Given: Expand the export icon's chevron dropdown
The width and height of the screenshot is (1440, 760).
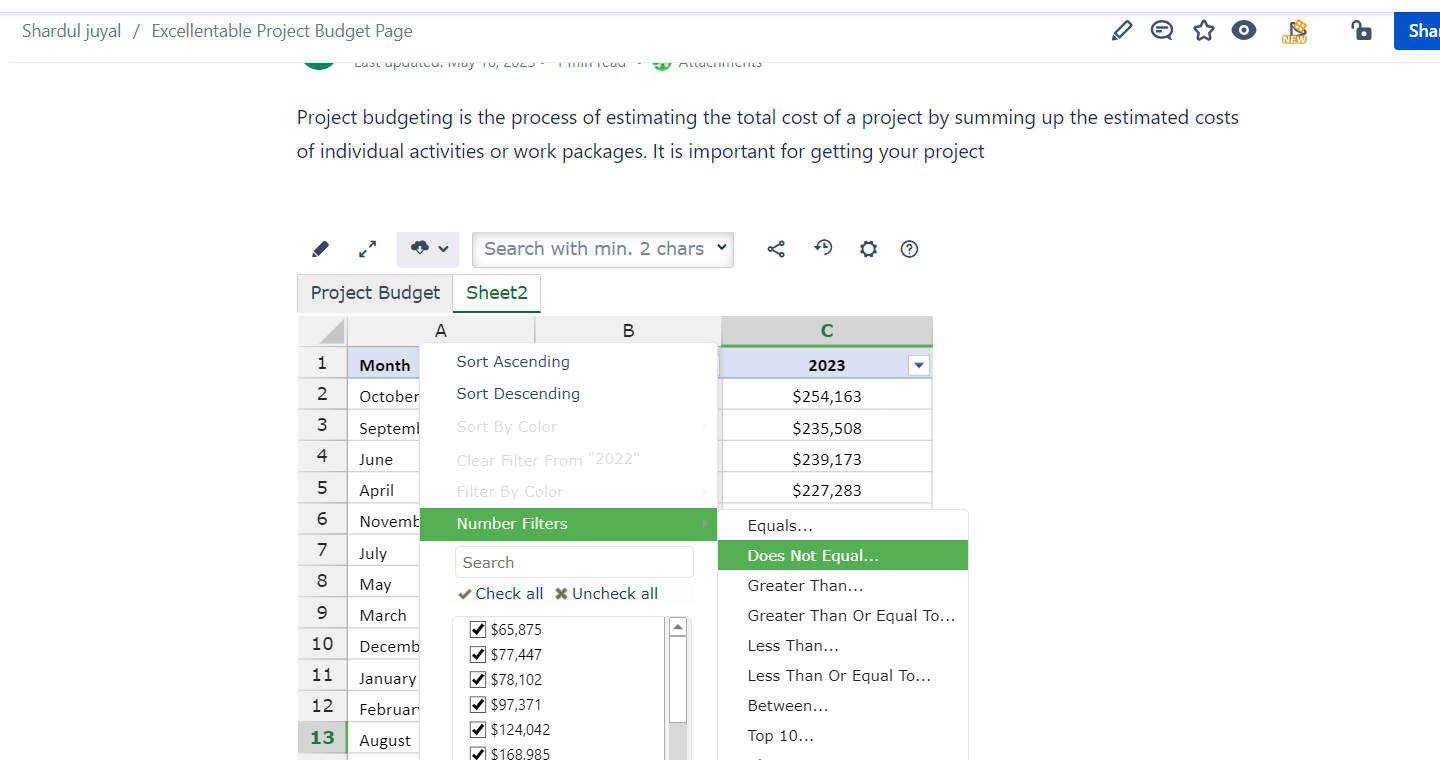Looking at the screenshot, I should (x=441, y=248).
